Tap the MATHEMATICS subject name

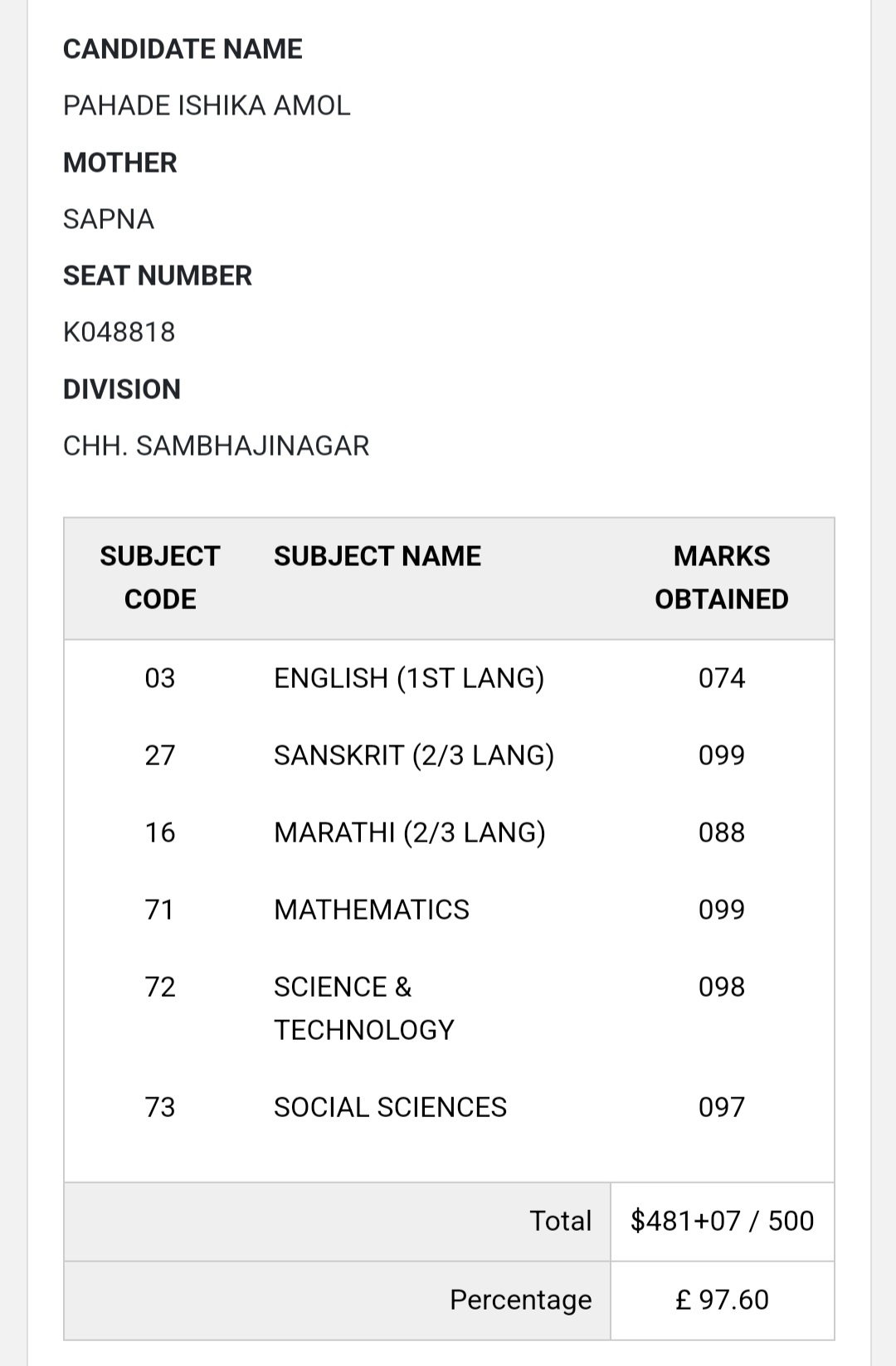(372, 910)
